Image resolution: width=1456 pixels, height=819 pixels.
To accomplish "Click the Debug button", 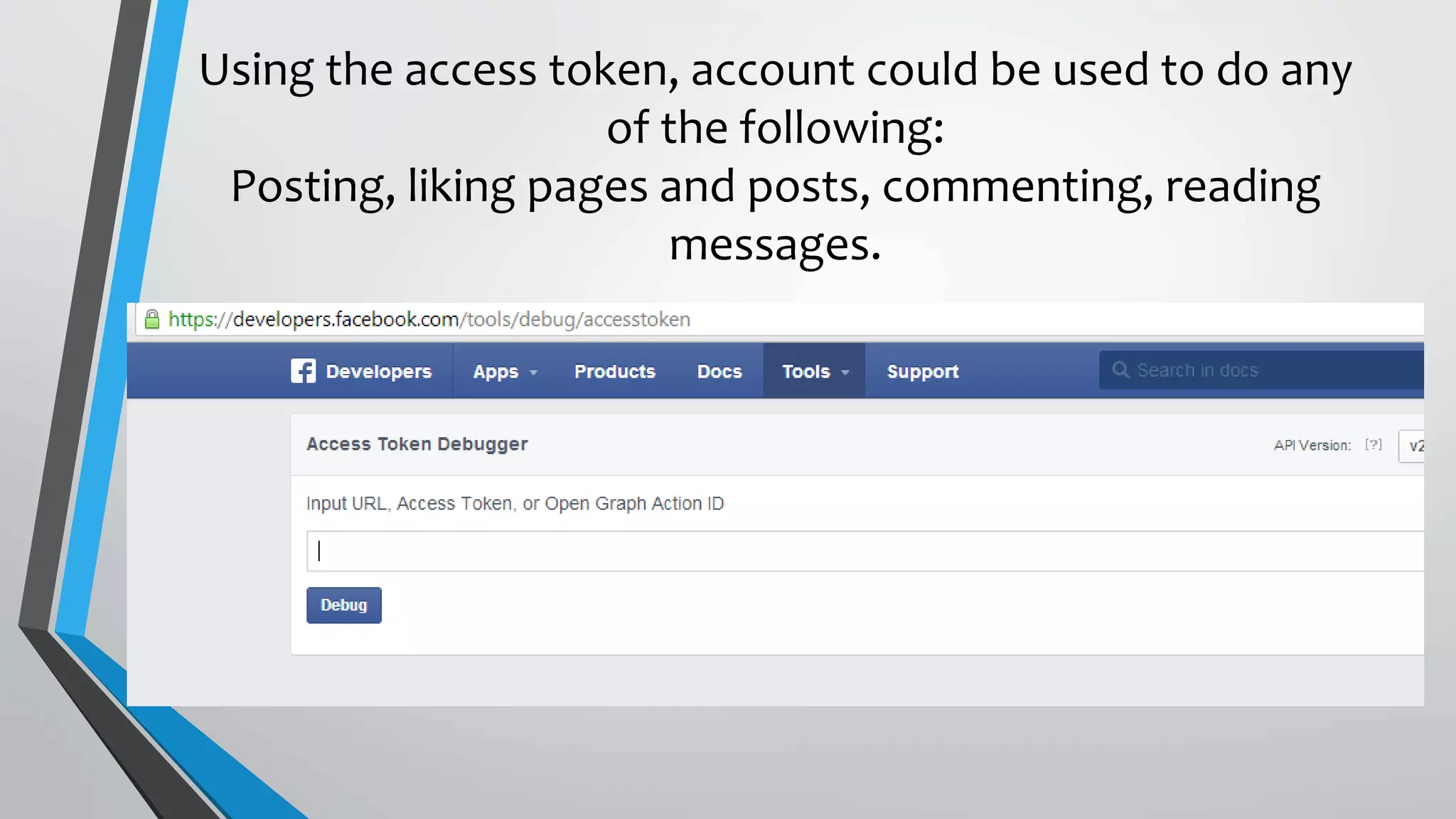I will [344, 605].
